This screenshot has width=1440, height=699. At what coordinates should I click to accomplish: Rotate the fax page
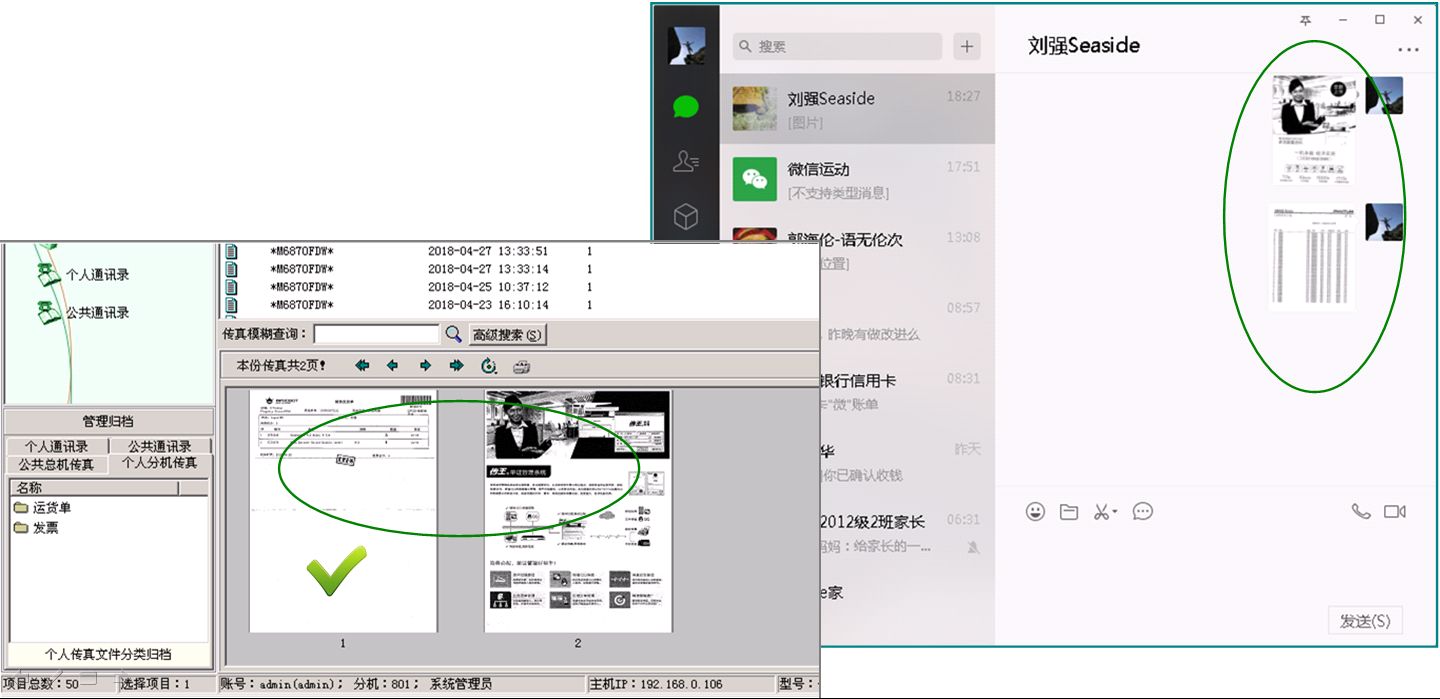click(489, 366)
